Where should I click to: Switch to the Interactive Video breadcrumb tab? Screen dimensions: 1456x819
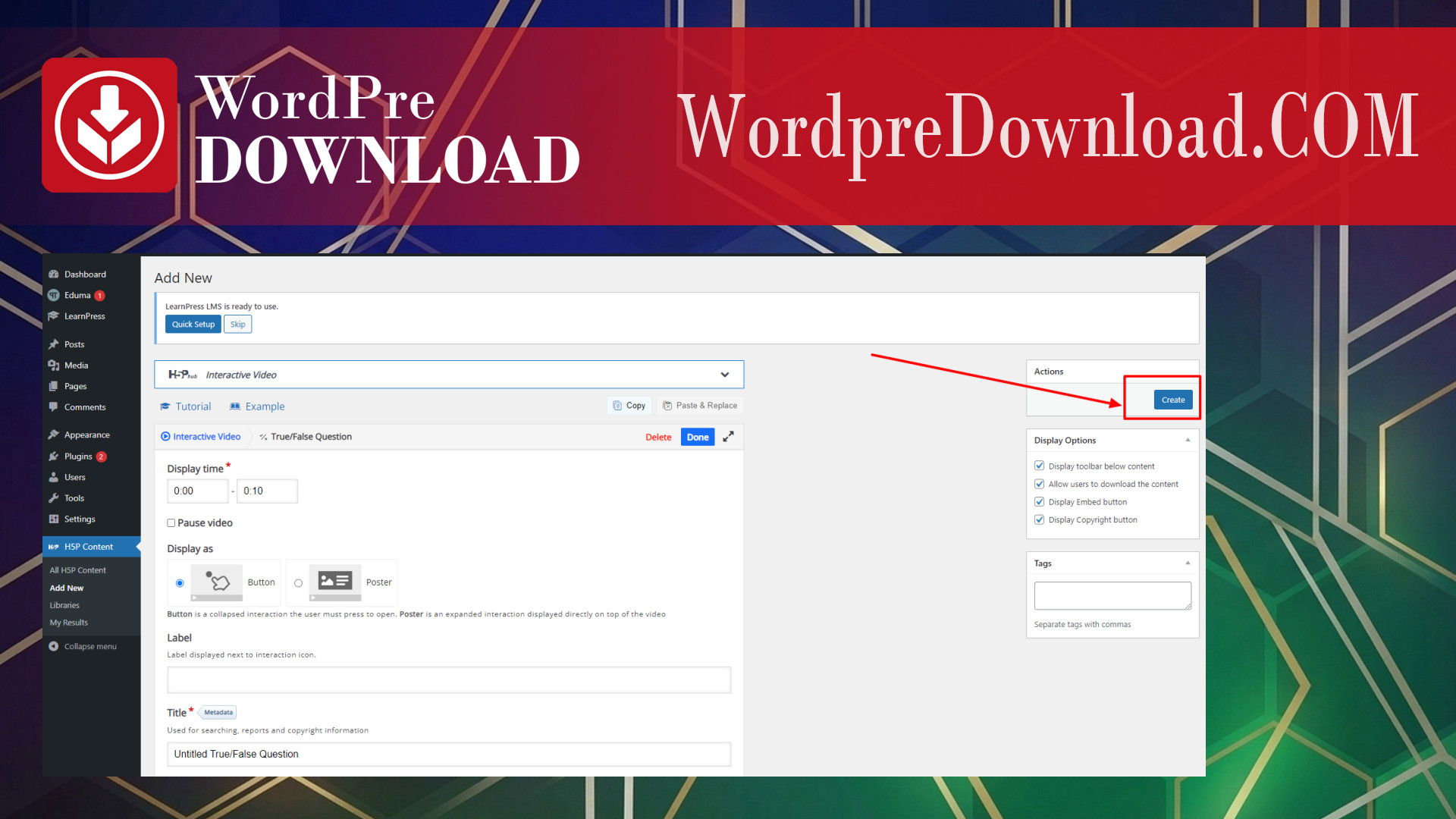tap(201, 437)
